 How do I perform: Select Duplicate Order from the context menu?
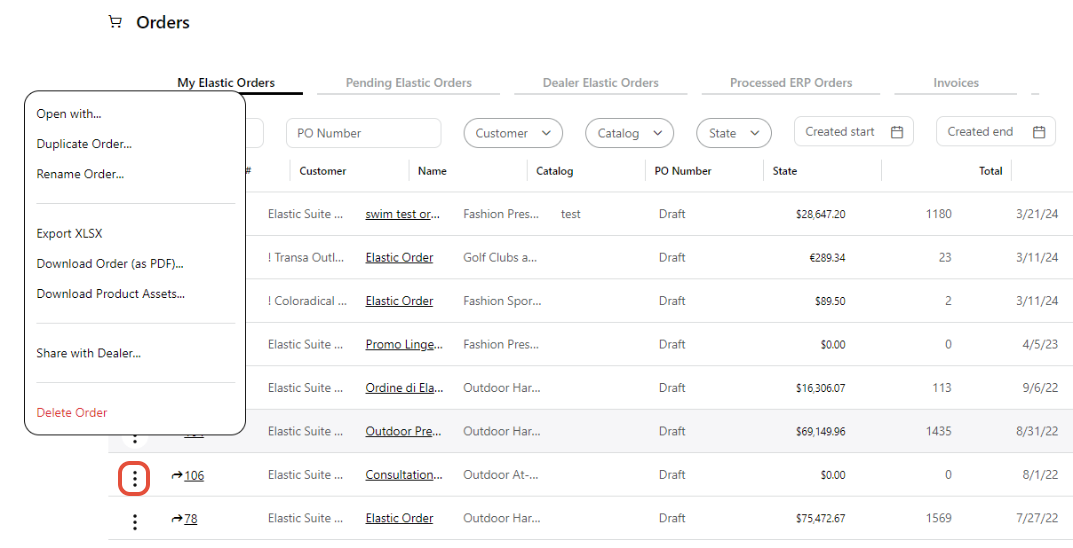(84, 144)
